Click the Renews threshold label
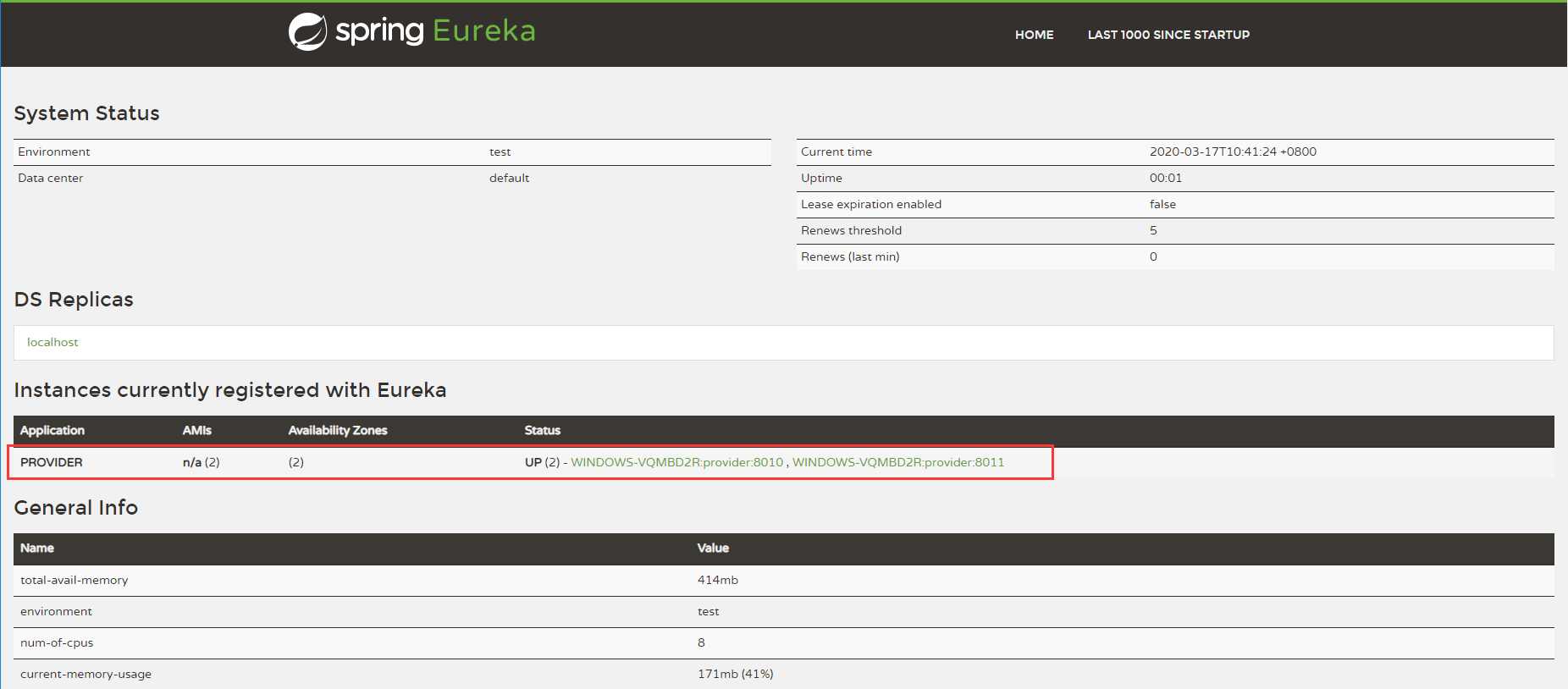 click(x=851, y=230)
